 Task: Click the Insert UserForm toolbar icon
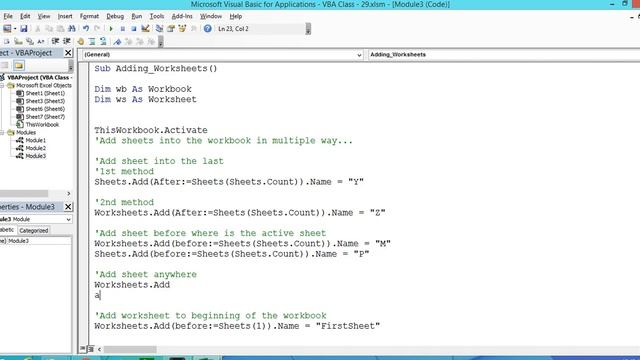tap(7, 29)
